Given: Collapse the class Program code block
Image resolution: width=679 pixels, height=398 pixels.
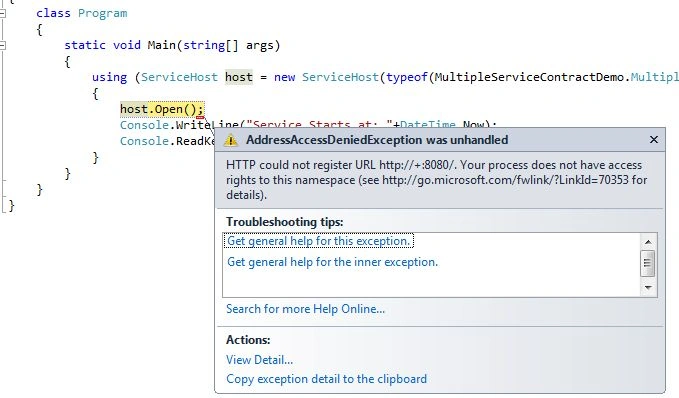Looking at the screenshot, I should coord(3,13).
